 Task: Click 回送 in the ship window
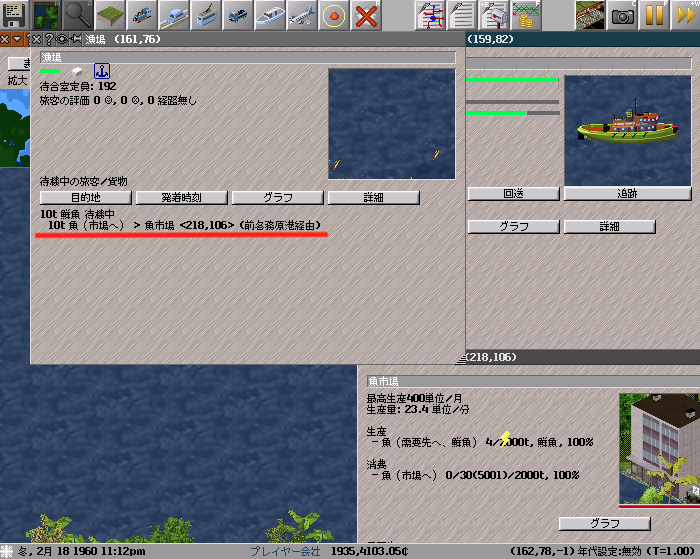513,193
